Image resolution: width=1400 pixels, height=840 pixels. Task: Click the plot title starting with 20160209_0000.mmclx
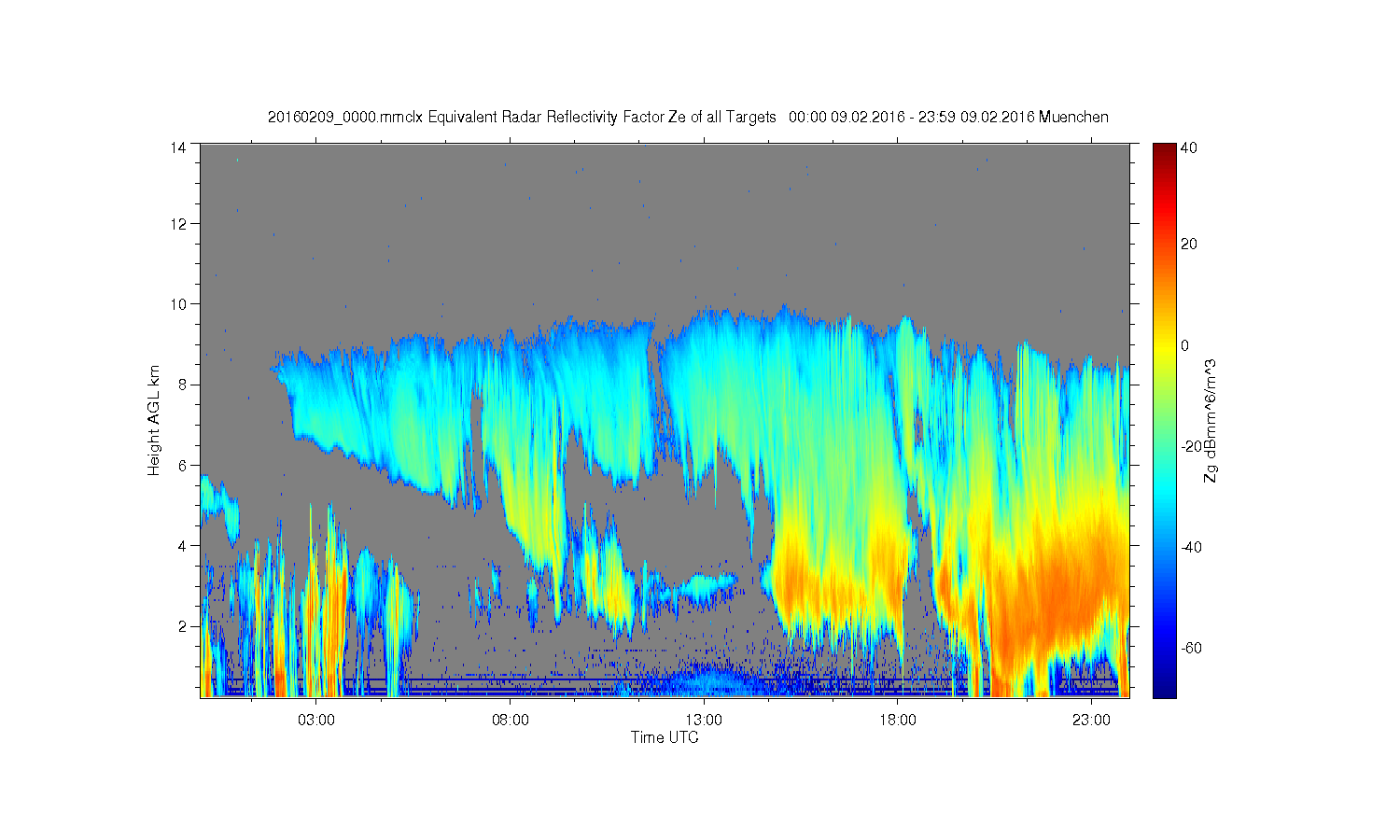[688, 118]
